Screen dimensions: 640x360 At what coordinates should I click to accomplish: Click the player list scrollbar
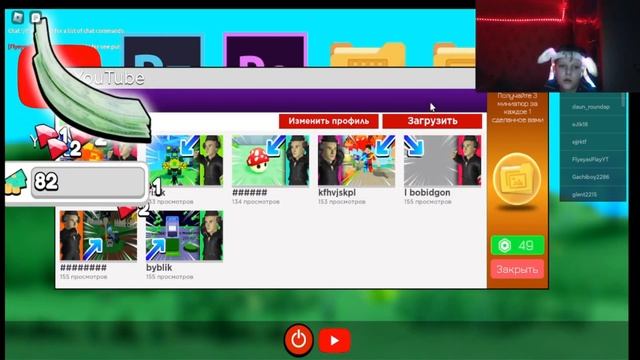pyautogui.click(x=623, y=100)
